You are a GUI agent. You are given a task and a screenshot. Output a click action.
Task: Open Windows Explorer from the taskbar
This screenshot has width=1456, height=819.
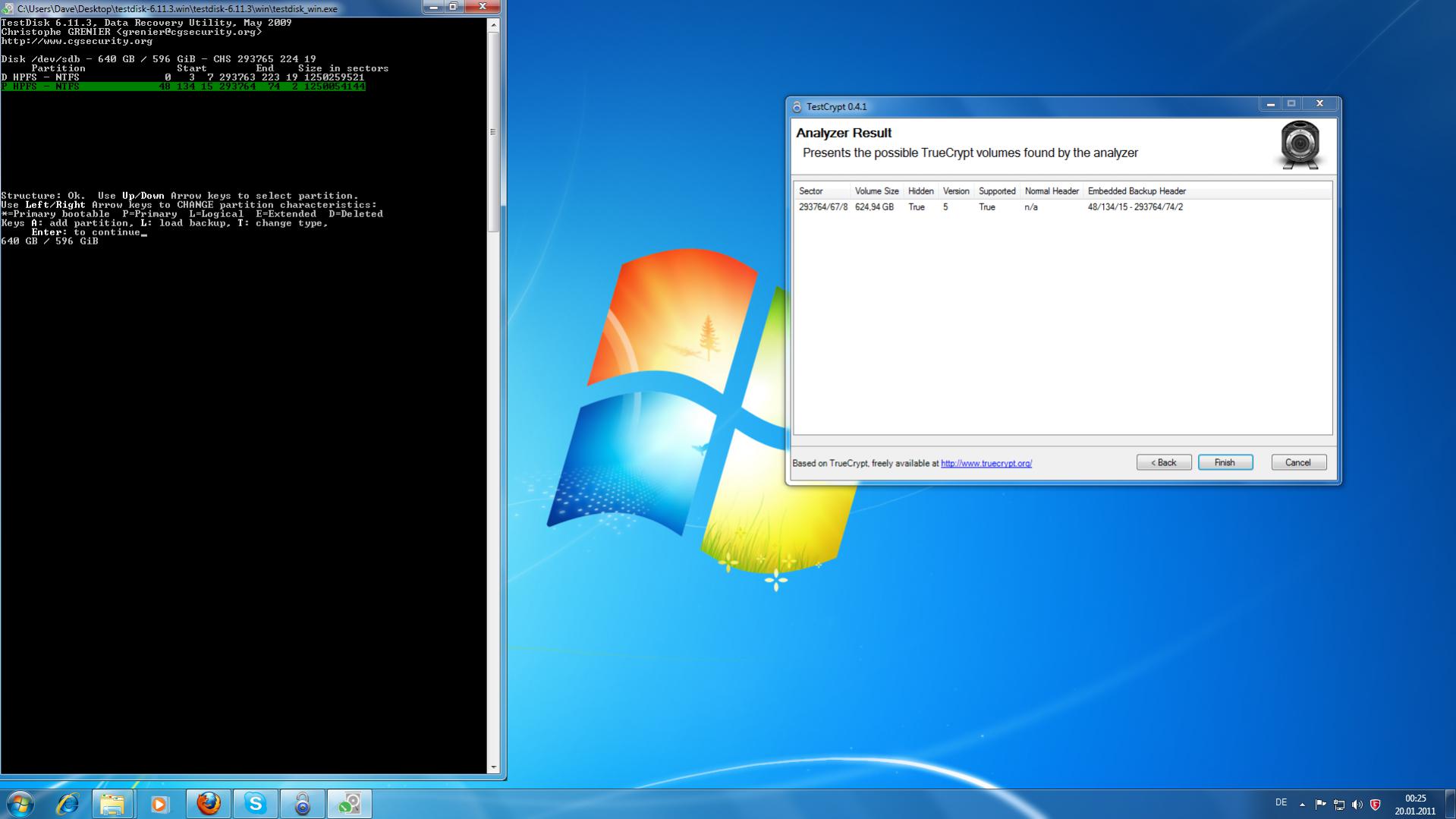[x=112, y=803]
